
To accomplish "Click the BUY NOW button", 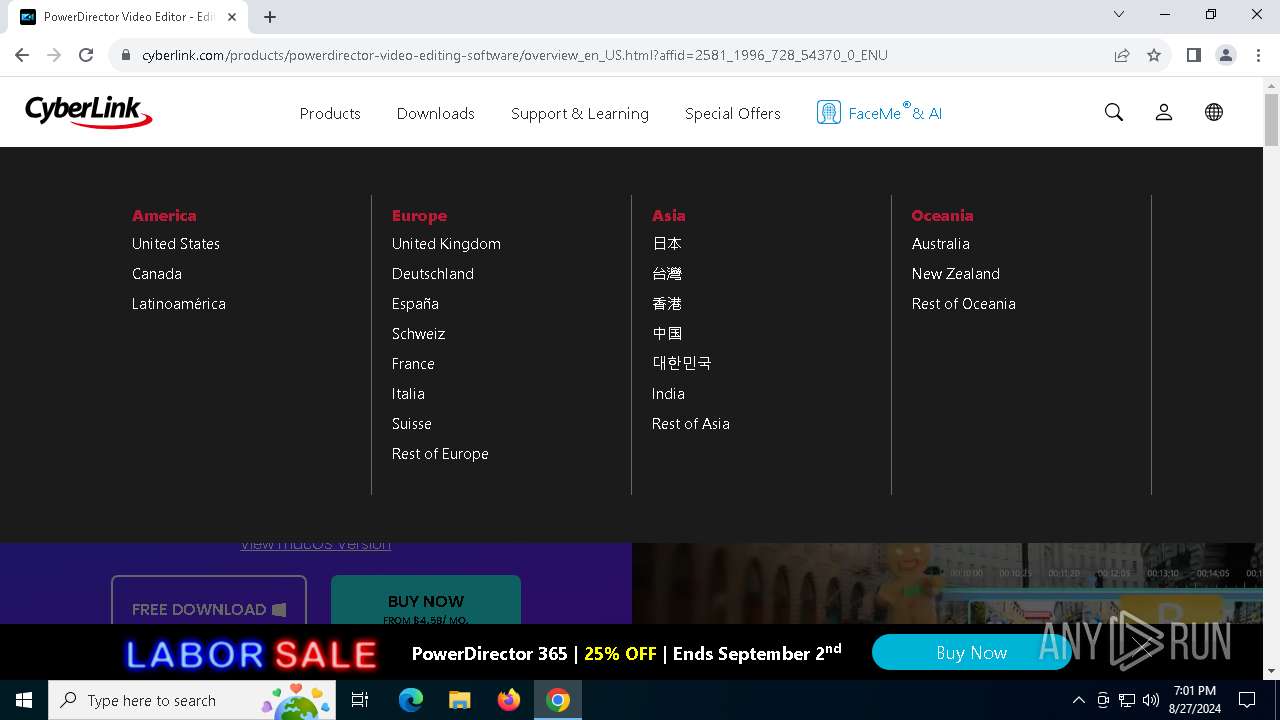I will point(426,600).
